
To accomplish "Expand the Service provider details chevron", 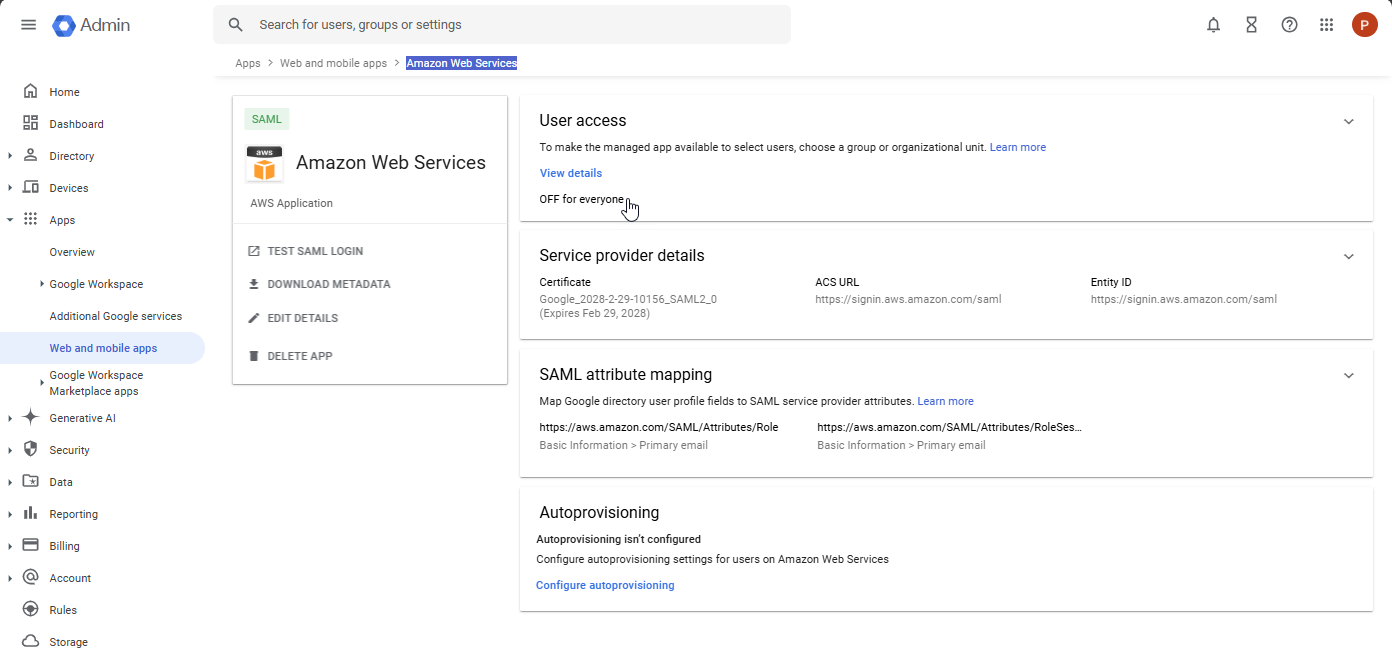I will tap(1348, 257).
